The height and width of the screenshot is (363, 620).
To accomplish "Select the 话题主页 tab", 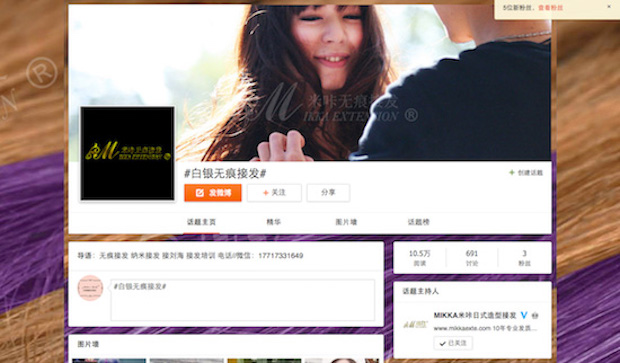I will [x=201, y=222].
